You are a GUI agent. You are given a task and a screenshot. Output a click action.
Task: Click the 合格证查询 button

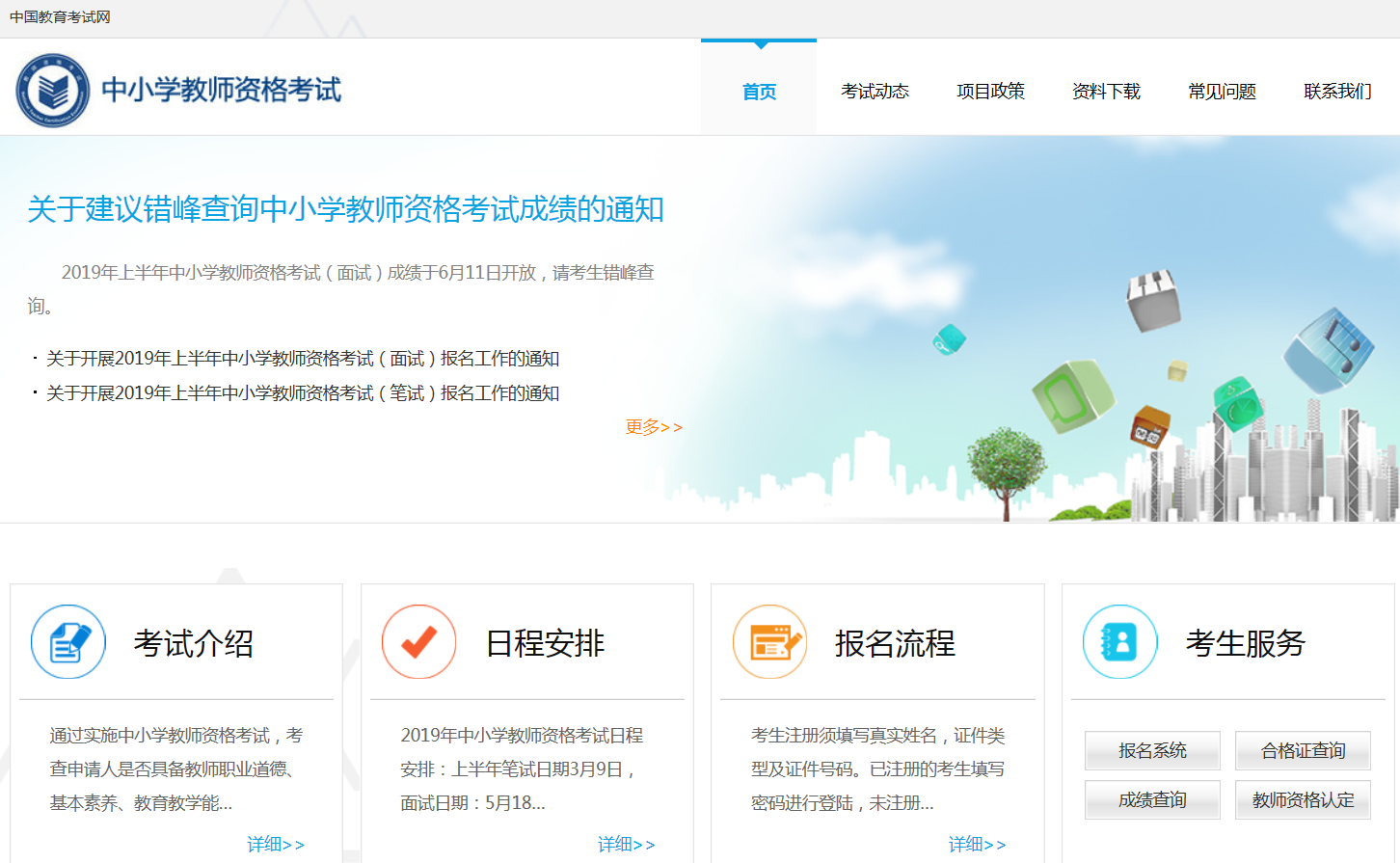[1303, 750]
